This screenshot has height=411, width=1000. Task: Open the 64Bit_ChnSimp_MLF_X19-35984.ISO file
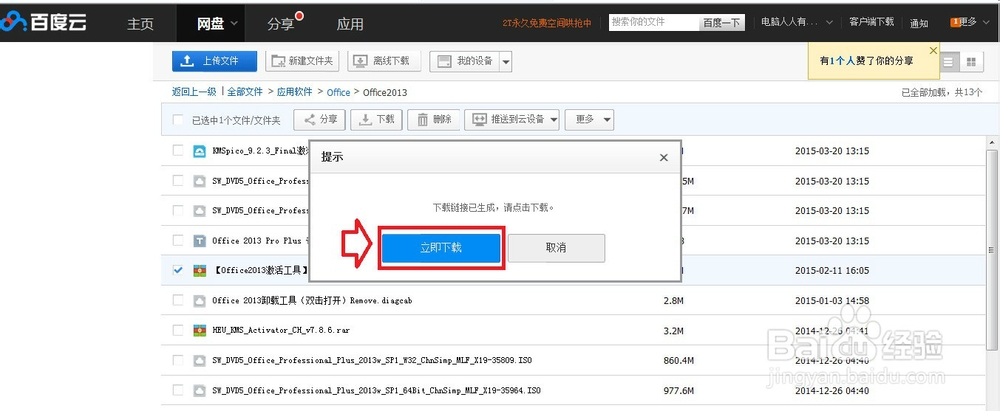(x=377, y=390)
